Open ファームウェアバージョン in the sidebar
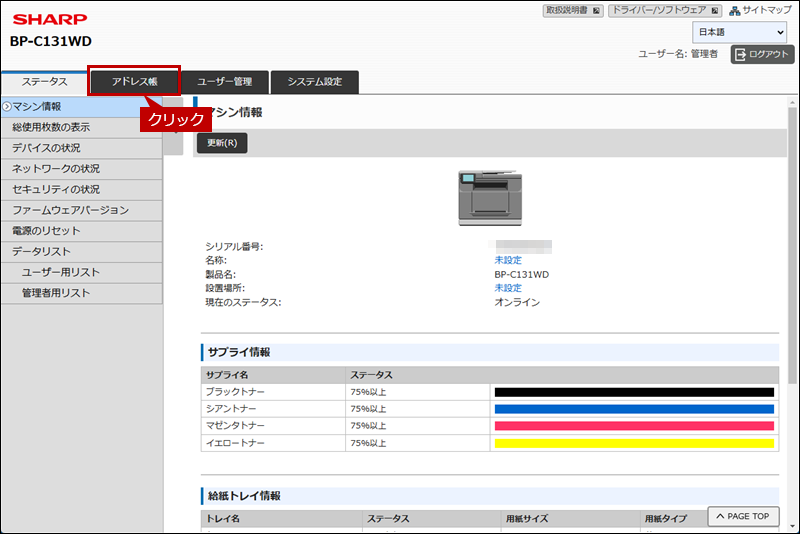Screen dimensions: 800x534 click(x=82, y=210)
